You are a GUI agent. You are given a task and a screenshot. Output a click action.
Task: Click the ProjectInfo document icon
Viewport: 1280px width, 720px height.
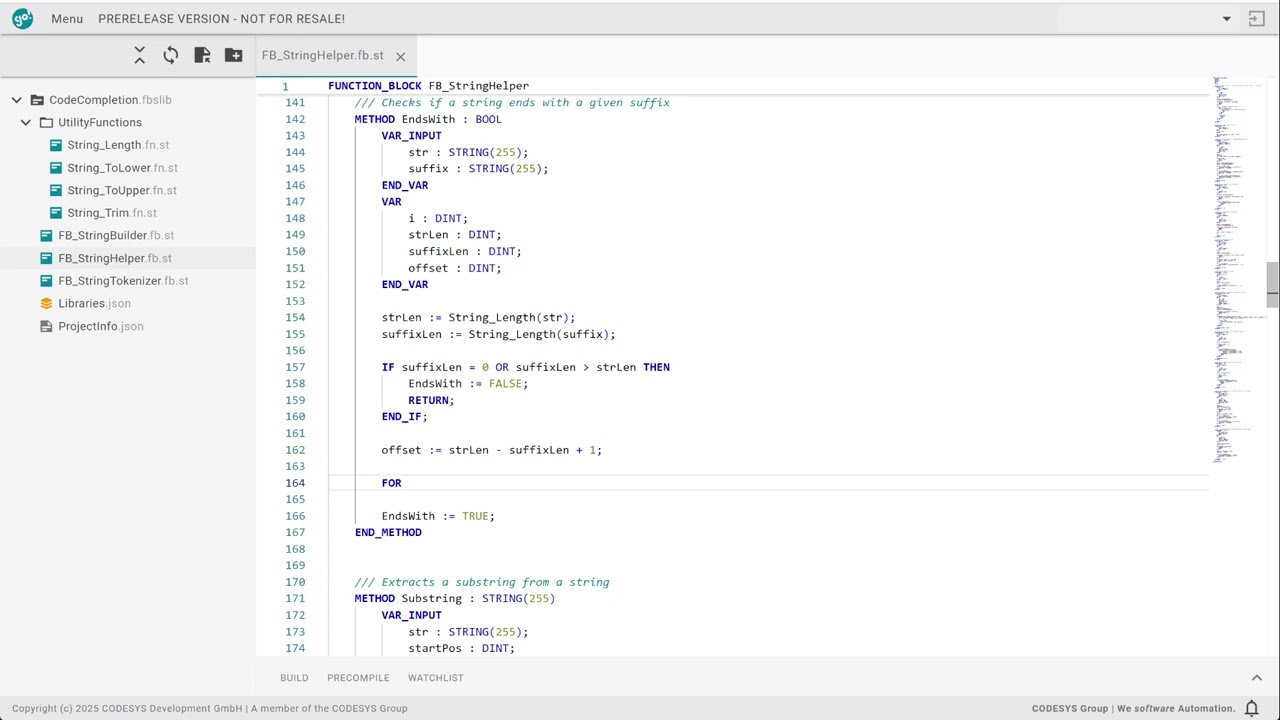click(x=46, y=326)
